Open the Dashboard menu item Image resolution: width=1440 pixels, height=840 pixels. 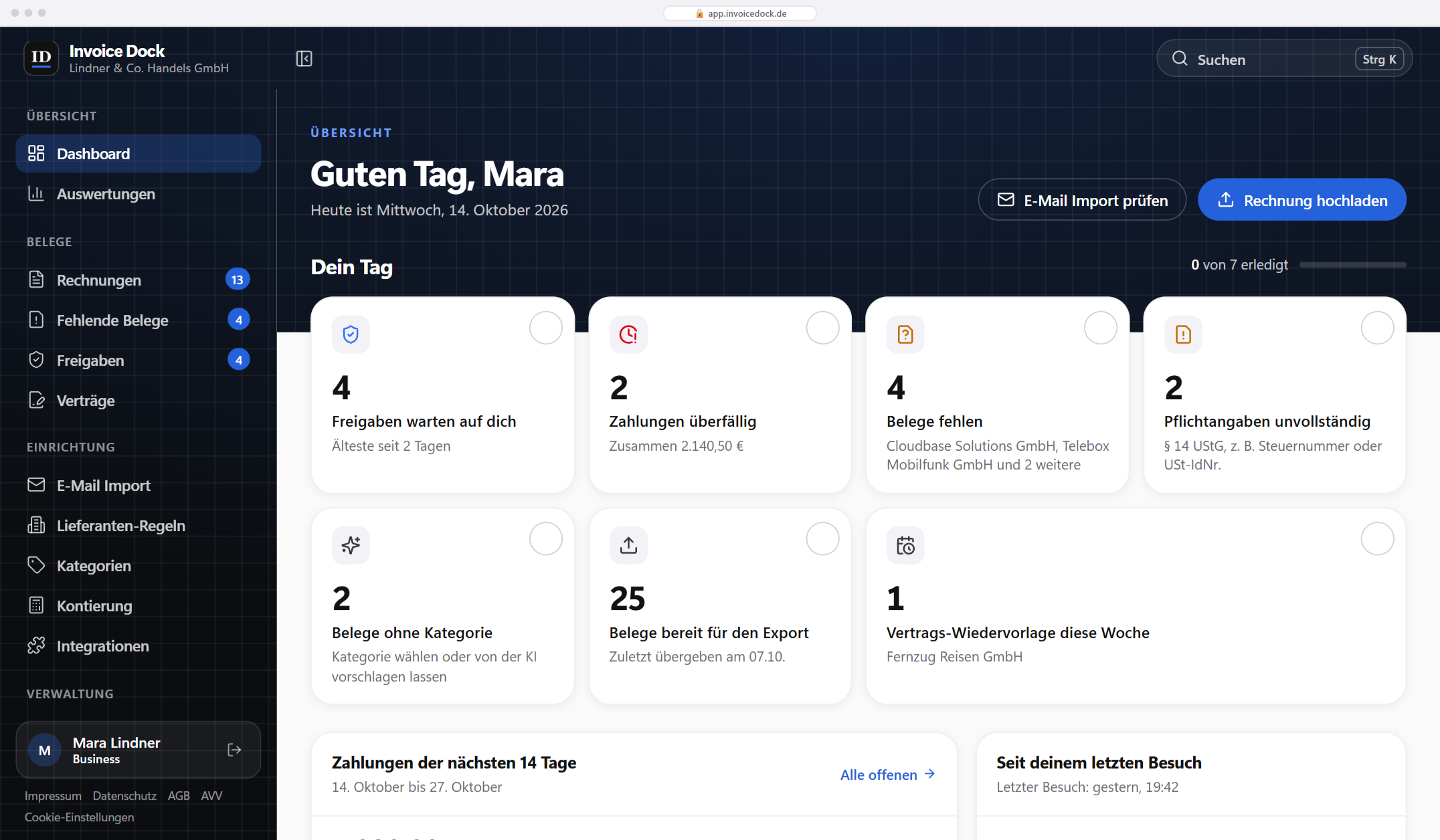point(139,154)
